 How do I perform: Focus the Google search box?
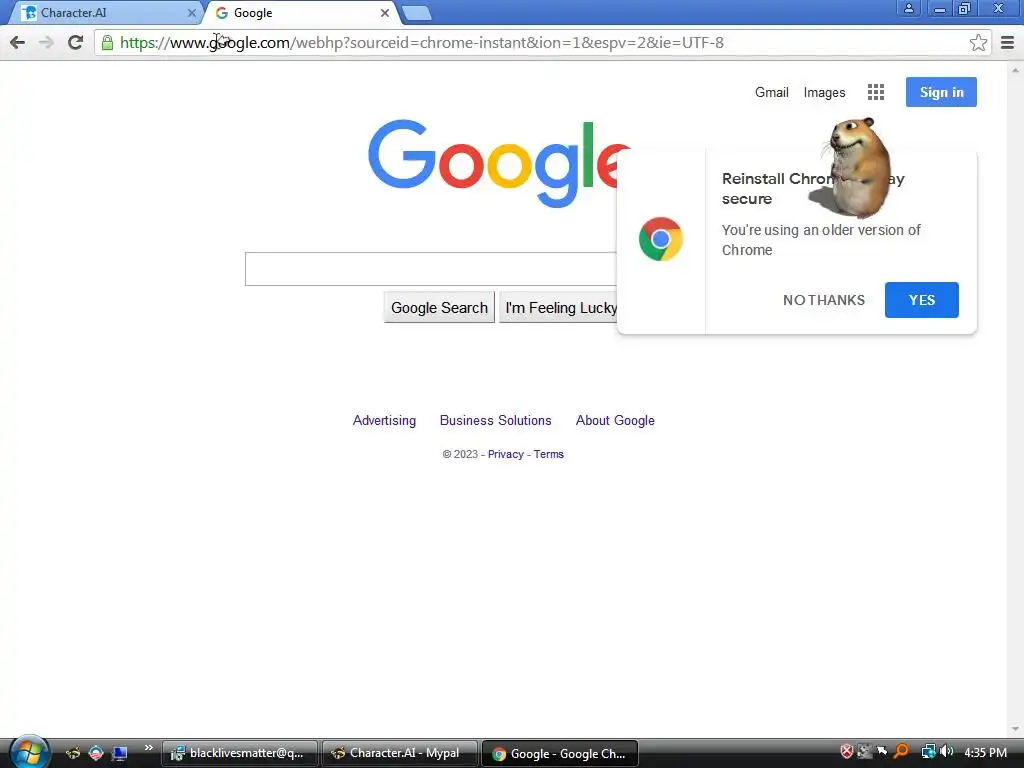pyautogui.click(x=431, y=268)
